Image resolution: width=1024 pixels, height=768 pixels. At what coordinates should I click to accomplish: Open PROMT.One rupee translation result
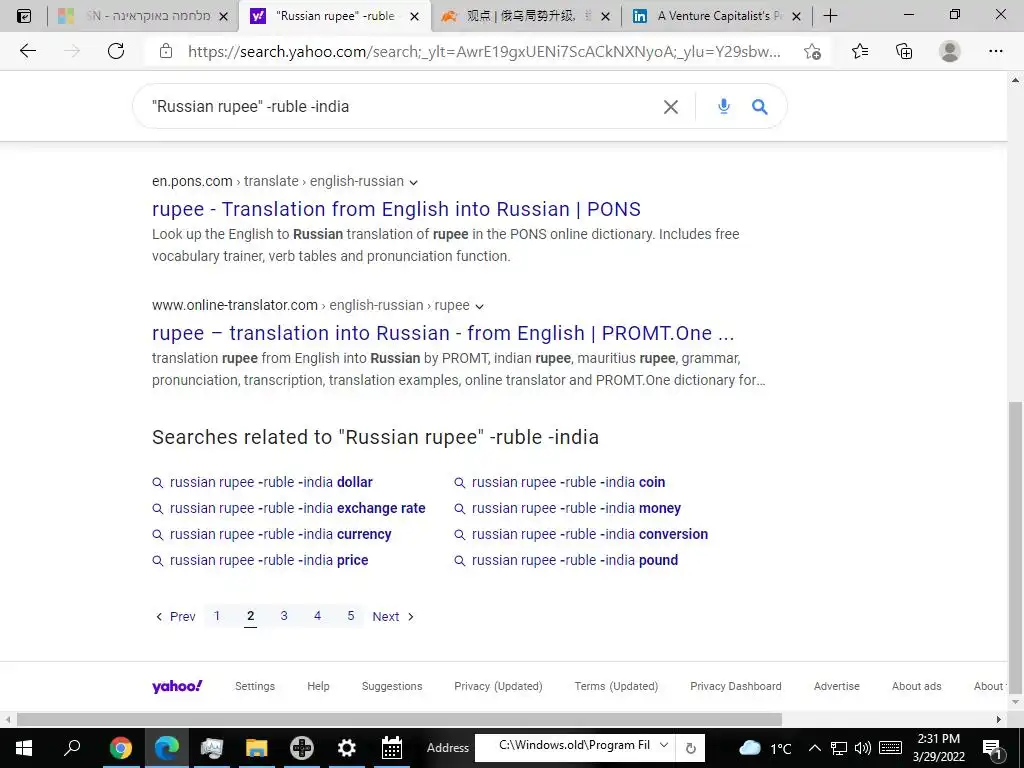point(443,333)
